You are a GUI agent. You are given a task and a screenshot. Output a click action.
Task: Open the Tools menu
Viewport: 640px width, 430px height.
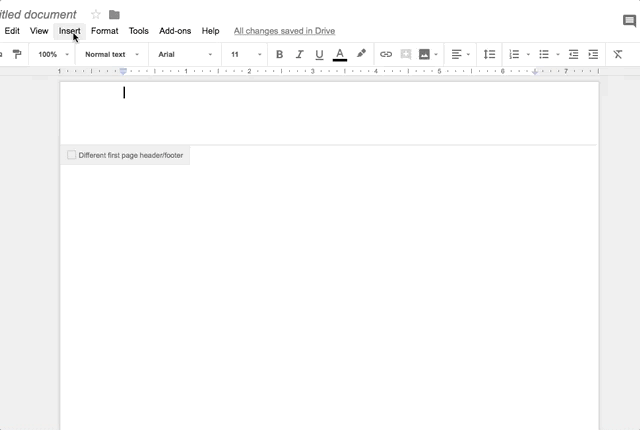point(138,31)
